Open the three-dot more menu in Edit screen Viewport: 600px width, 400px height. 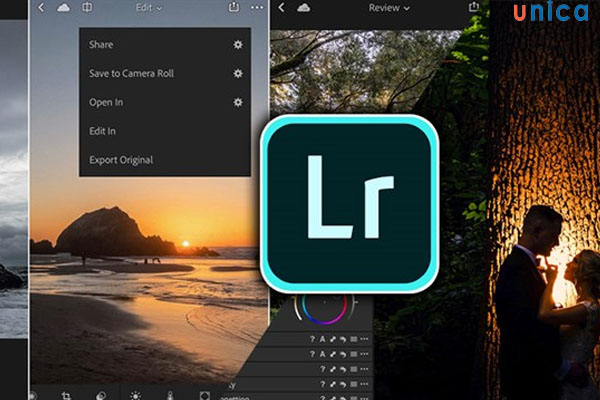(x=257, y=7)
